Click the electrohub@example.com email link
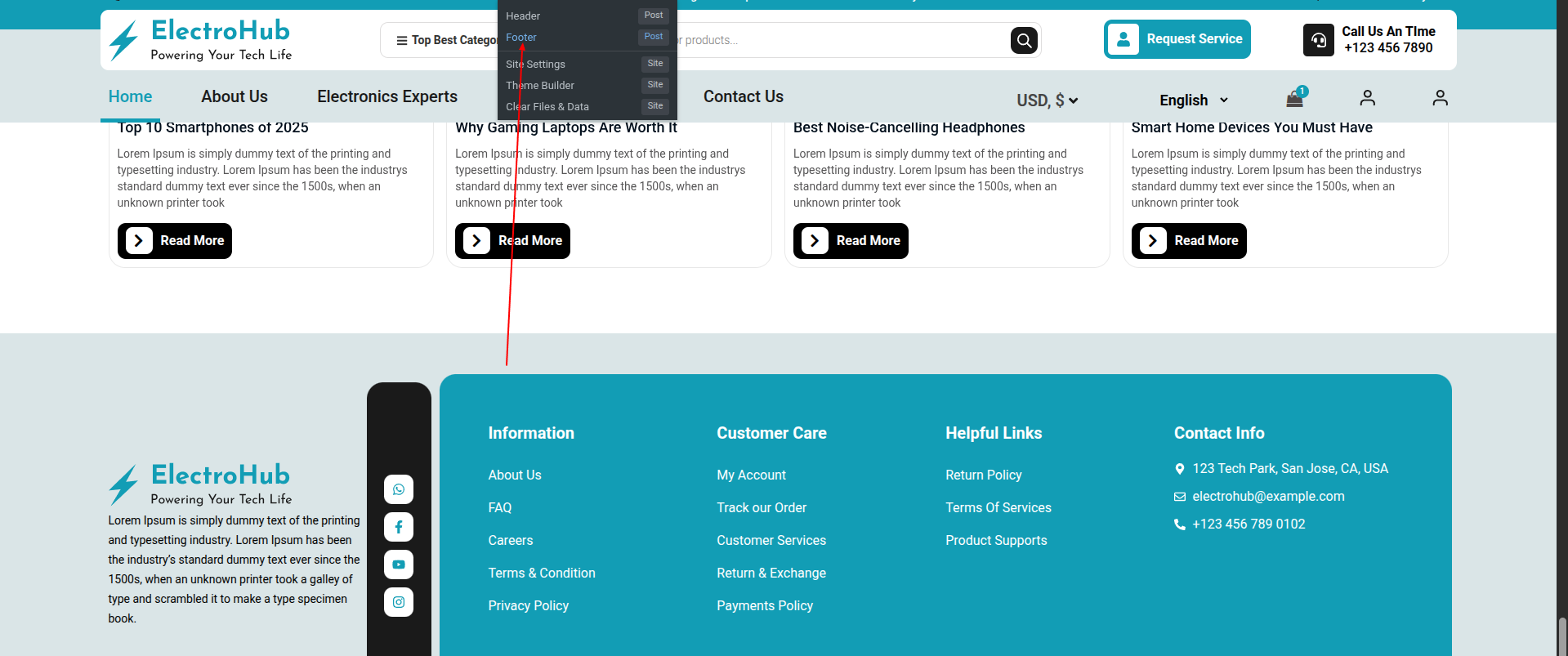The image size is (1568, 656). point(1267,496)
